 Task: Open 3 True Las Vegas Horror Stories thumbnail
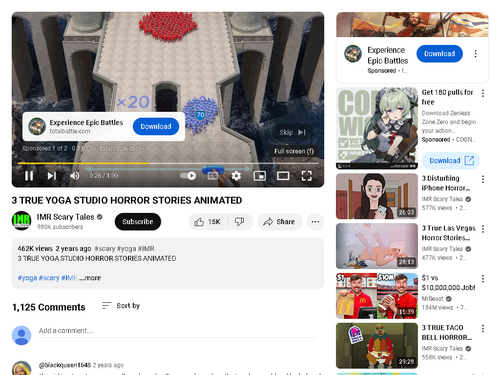[x=377, y=246]
